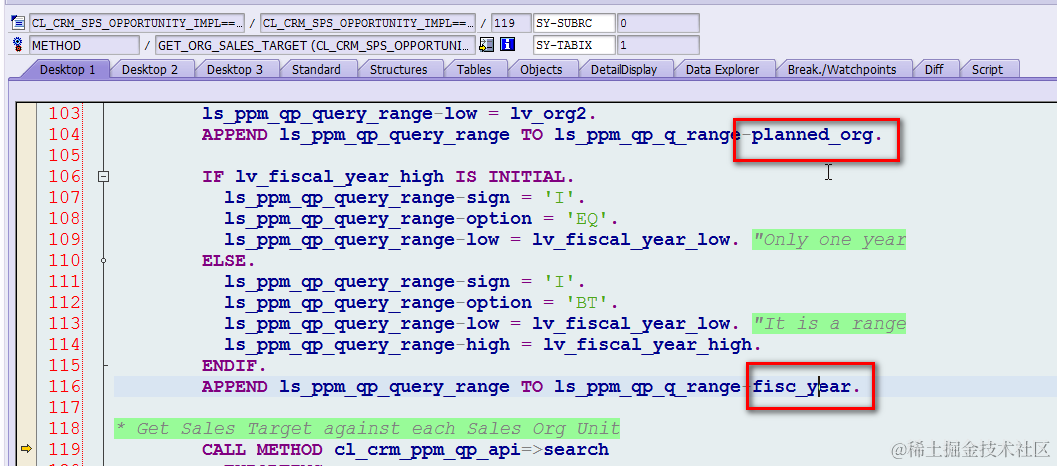Click the SY-SUBRC field

tap(574, 23)
